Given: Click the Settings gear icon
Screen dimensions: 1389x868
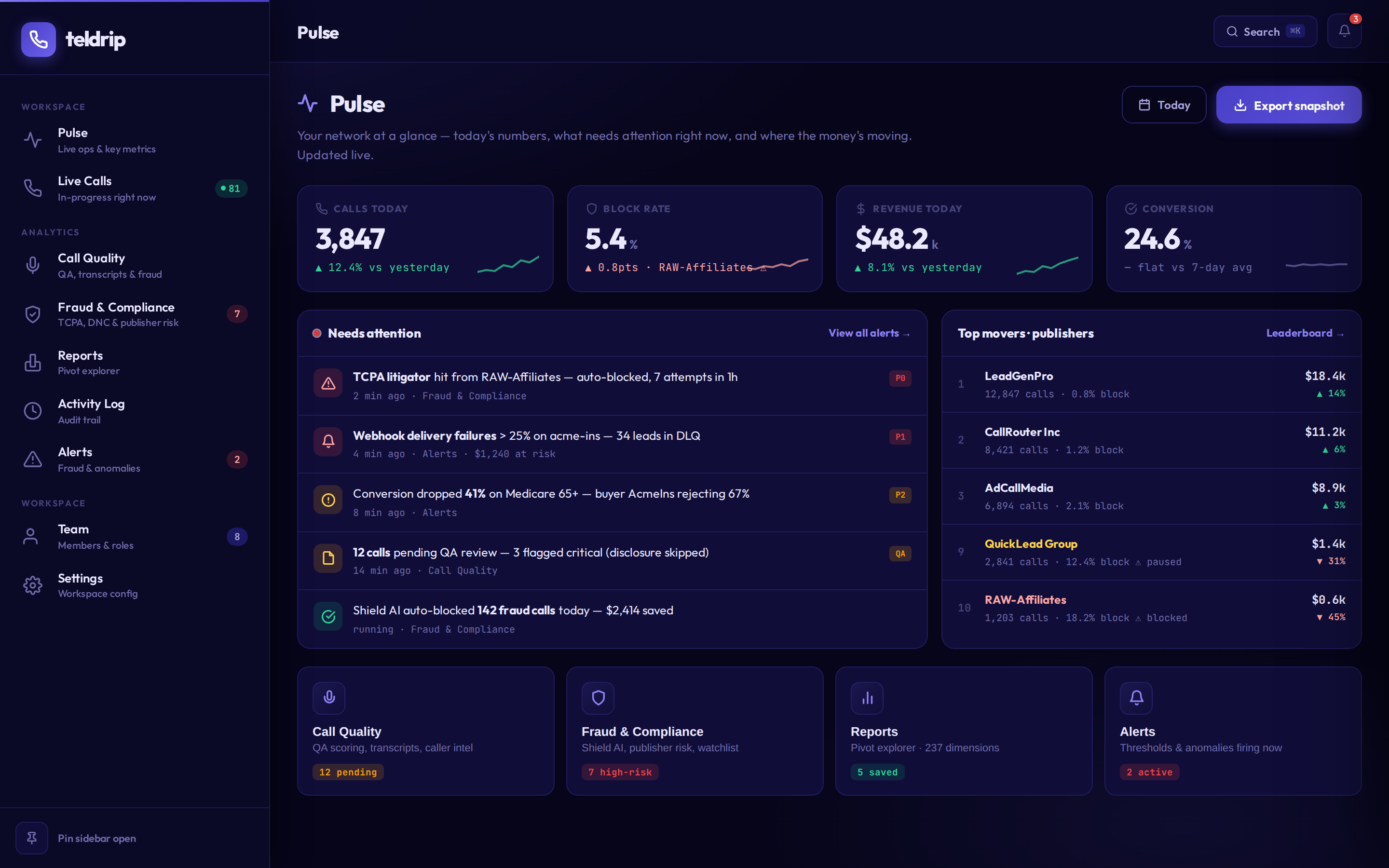Looking at the screenshot, I should pyautogui.click(x=33, y=585).
